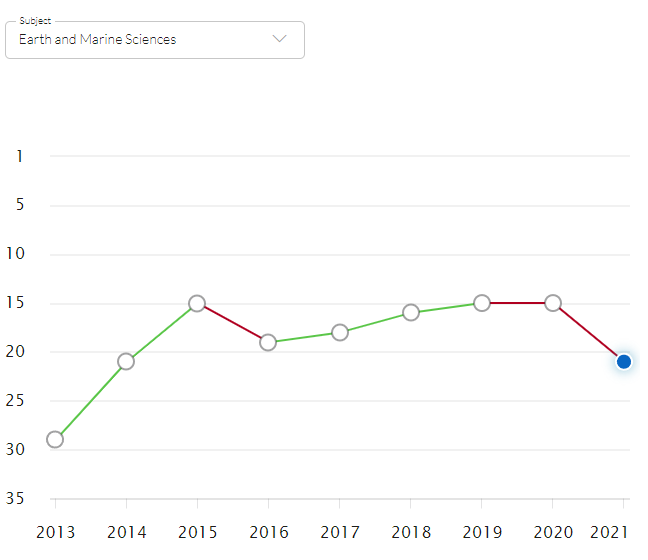
Task: Select the blue 2021 data point
Action: (x=624, y=361)
